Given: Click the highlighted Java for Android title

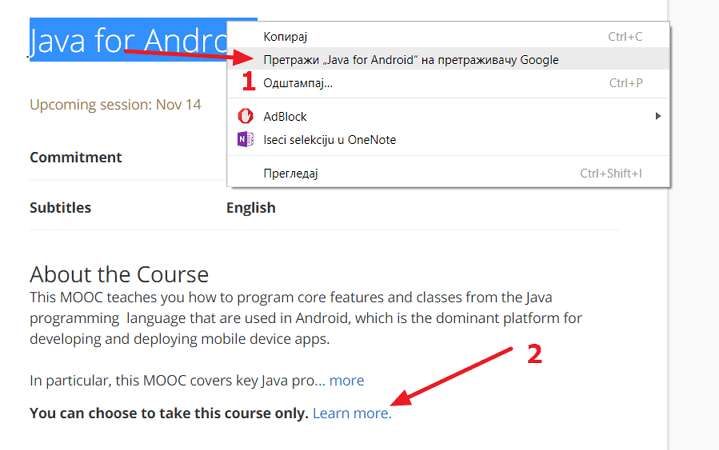Looking at the screenshot, I should point(128,40).
